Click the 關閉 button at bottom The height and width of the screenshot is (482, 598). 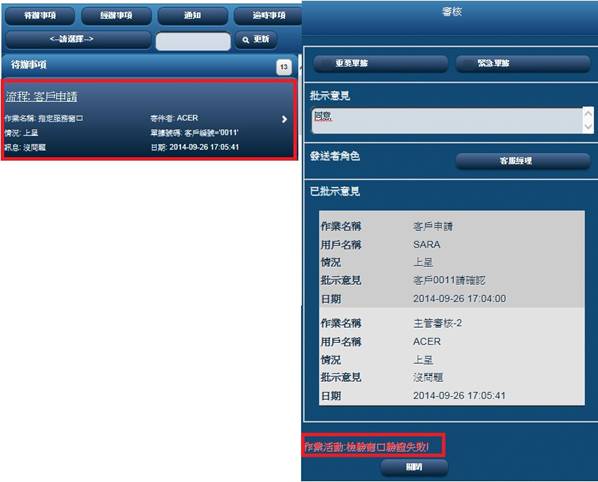coord(414,468)
